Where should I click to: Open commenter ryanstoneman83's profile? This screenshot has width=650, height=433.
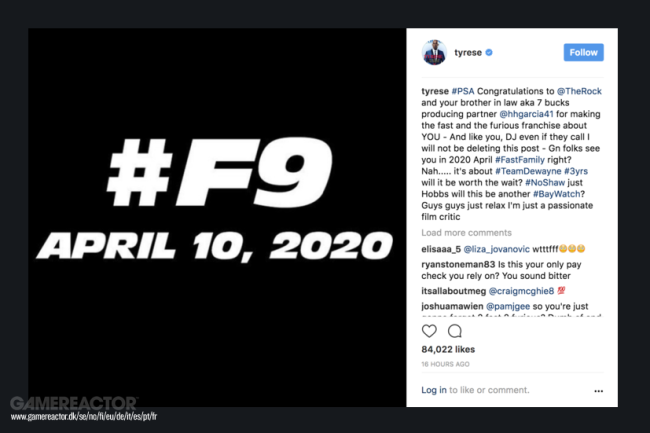458,264
